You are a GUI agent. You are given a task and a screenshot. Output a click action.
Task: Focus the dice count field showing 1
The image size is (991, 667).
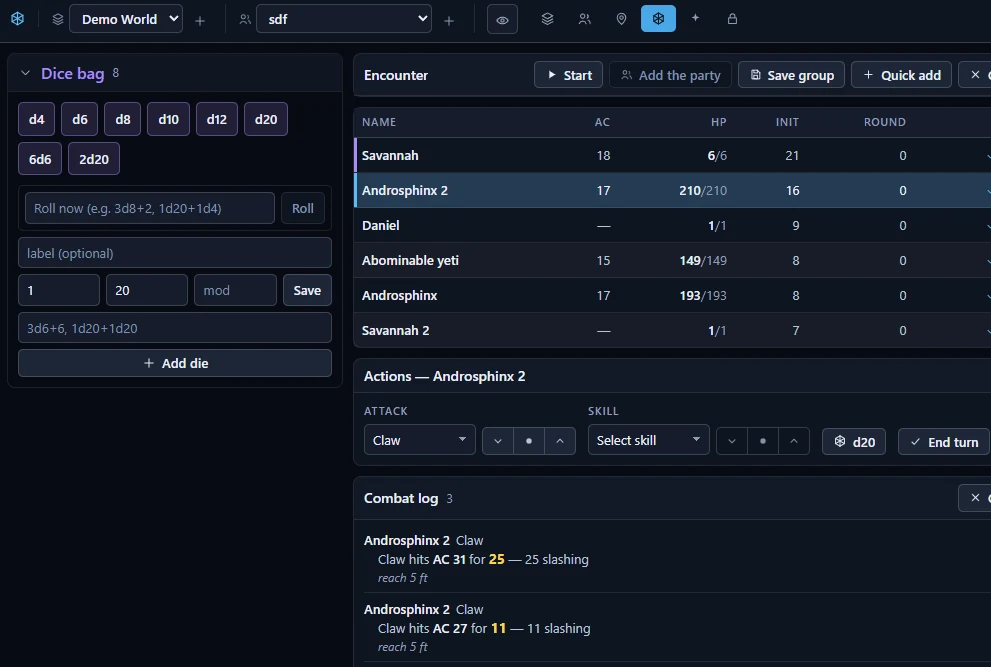point(59,290)
